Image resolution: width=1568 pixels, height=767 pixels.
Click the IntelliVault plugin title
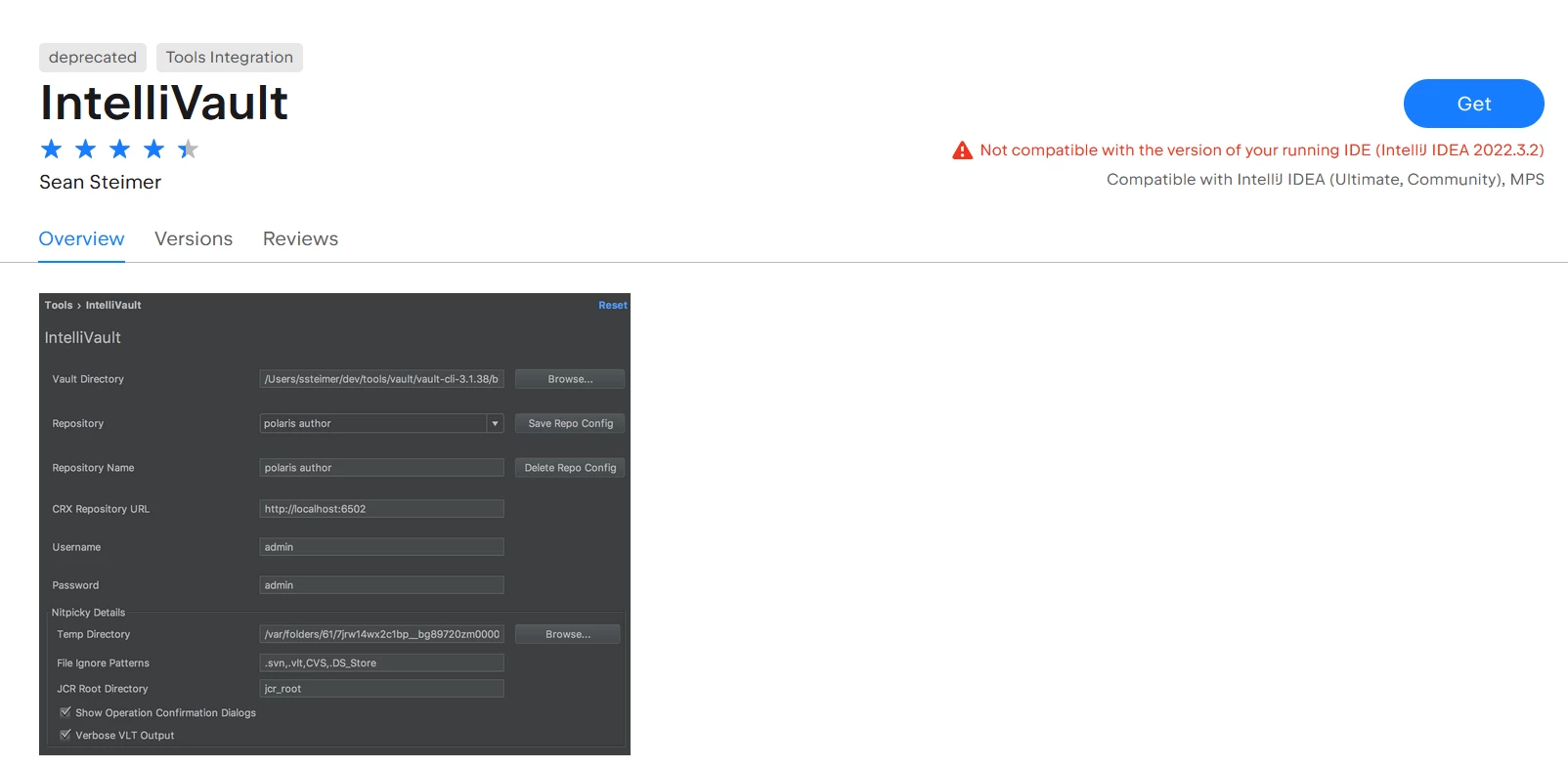[x=164, y=104]
